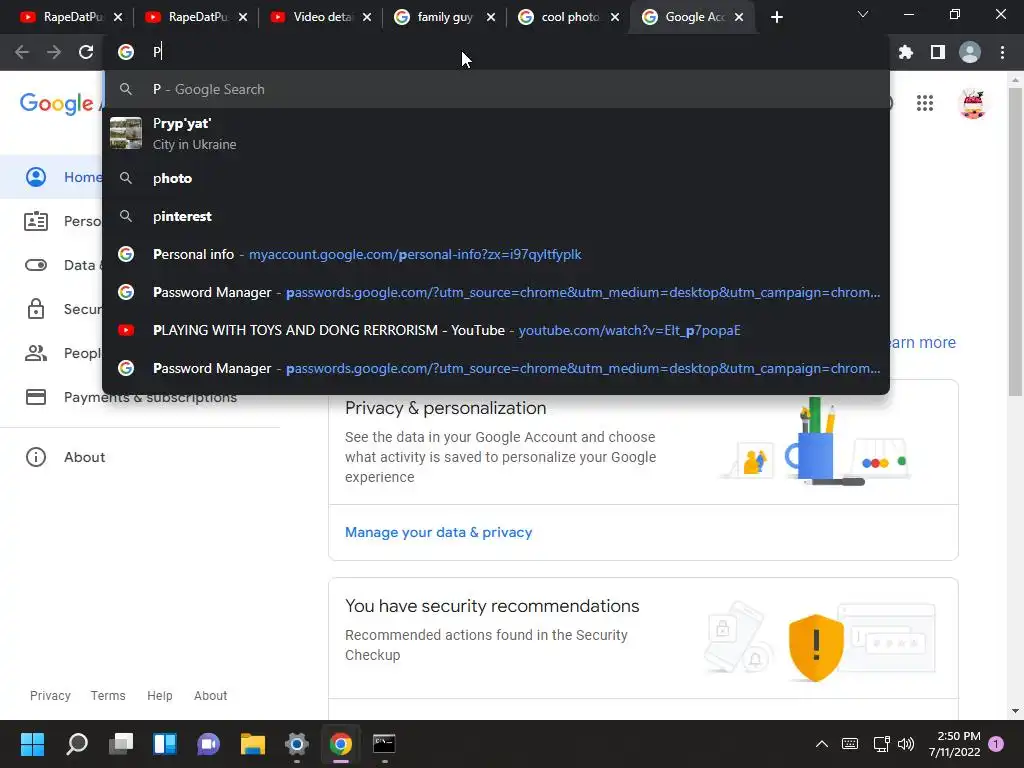Image resolution: width=1024 pixels, height=768 pixels.
Task: Close the Video details tab
Action: click(x=367, y=17)
